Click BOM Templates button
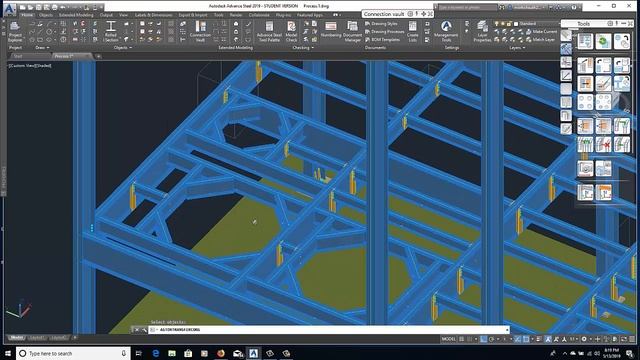This screenshot has height=360, width=640. point(382,40)
